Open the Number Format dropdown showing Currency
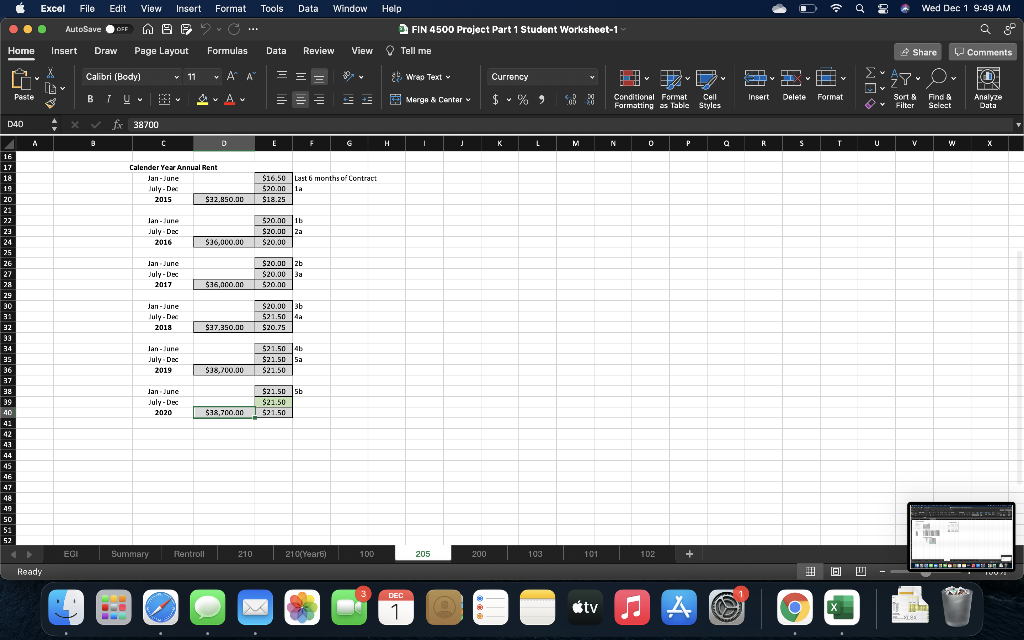 point(542,75)
